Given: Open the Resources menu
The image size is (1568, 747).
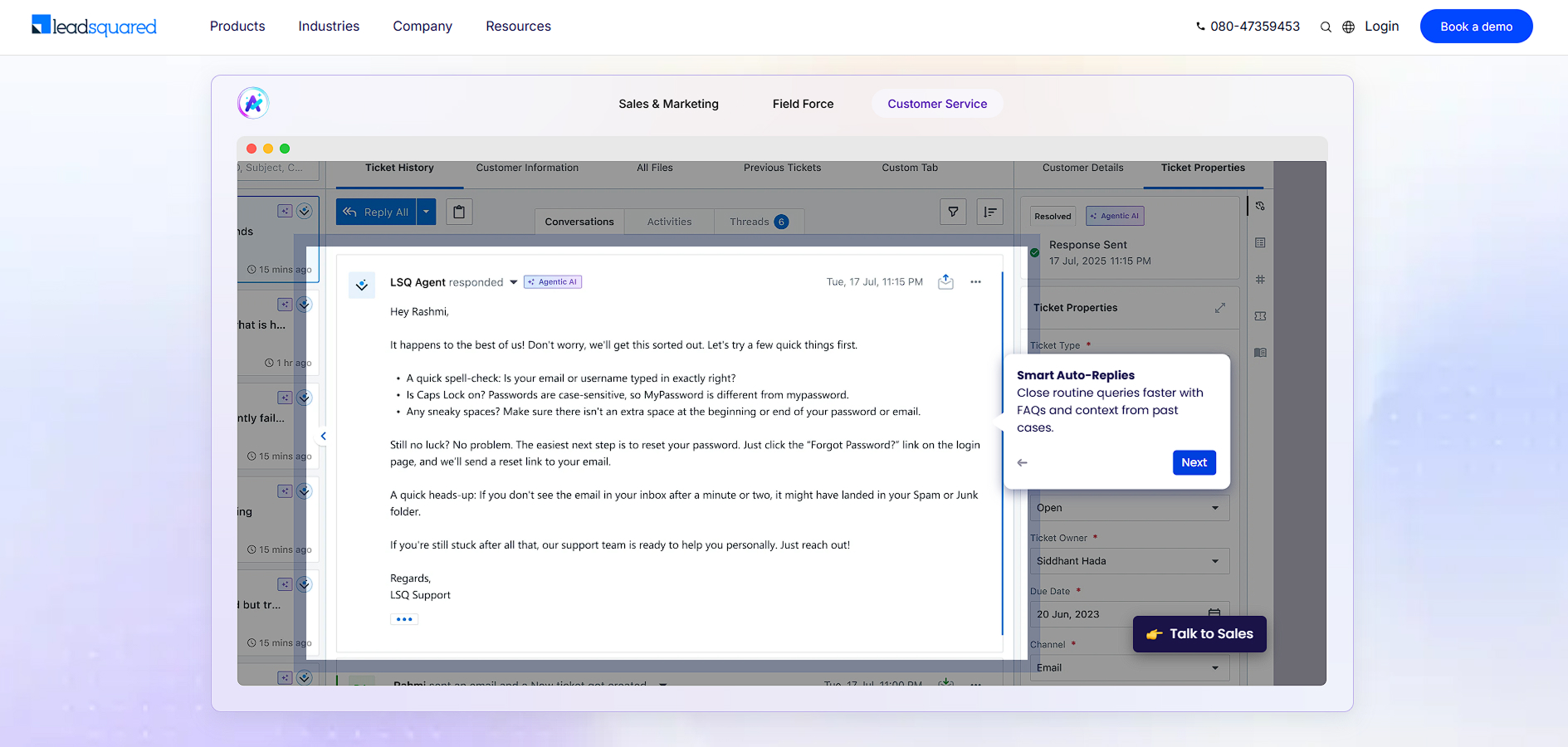Looking at the screenshot, I should 518,27.
